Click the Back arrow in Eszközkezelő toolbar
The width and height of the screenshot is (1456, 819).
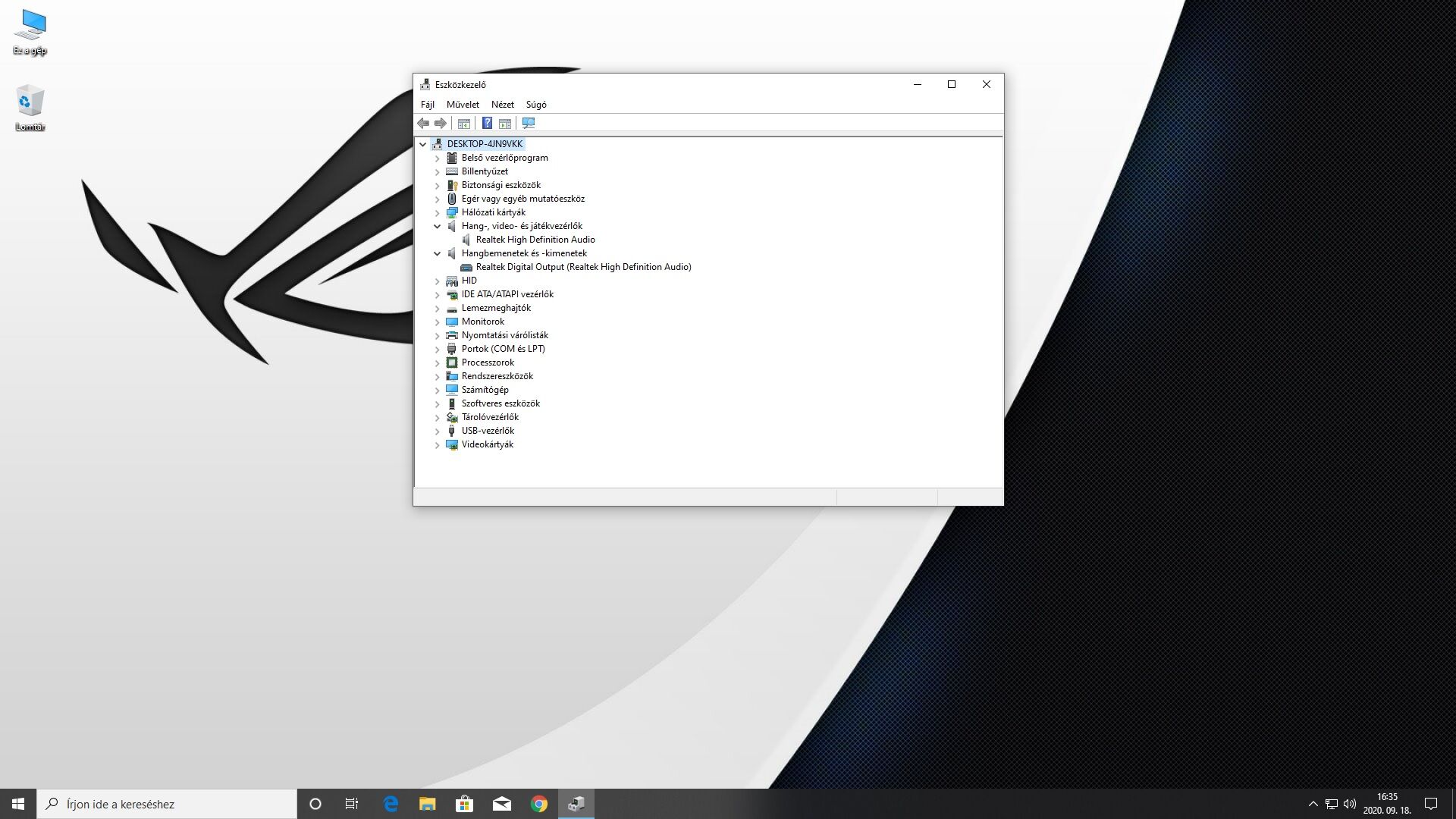tap(423, 123)
